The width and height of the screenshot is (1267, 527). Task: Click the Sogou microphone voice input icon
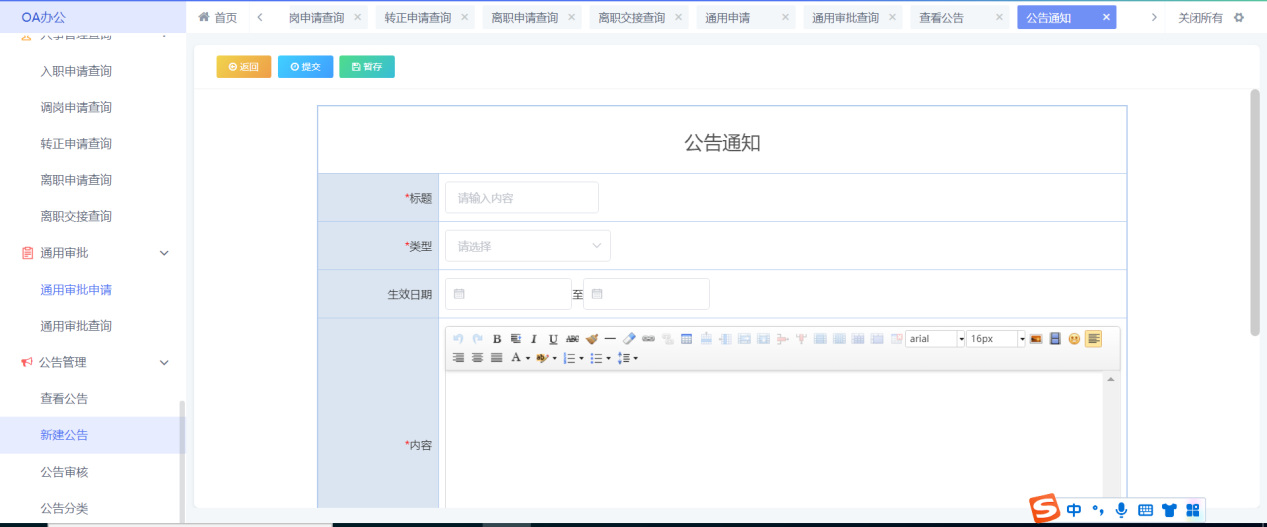tap(1121, 510)
